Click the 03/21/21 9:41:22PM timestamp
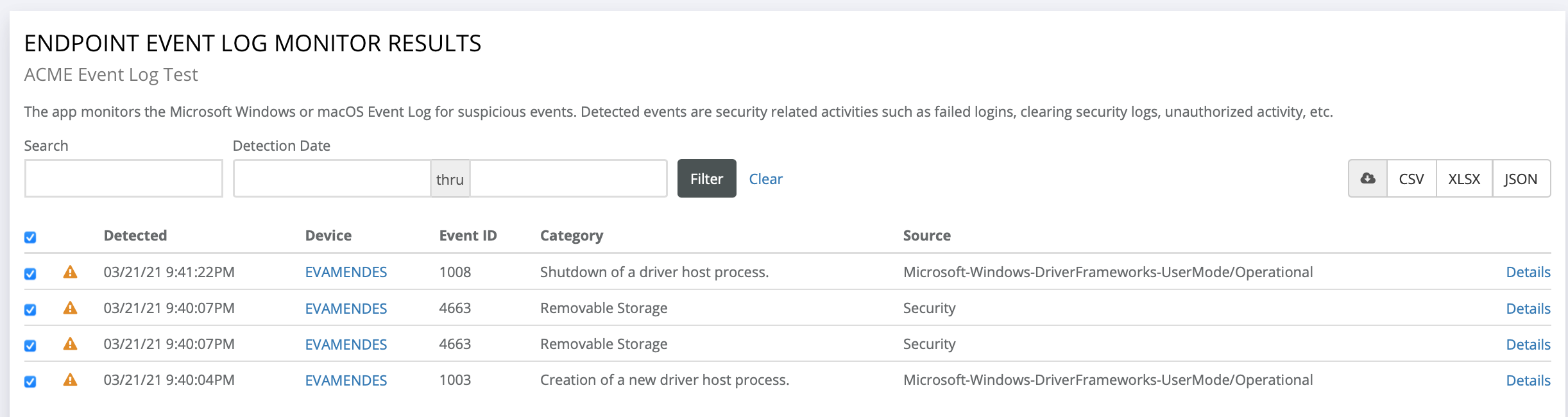Screen dimensions: 1568x417 coord(169,272)
